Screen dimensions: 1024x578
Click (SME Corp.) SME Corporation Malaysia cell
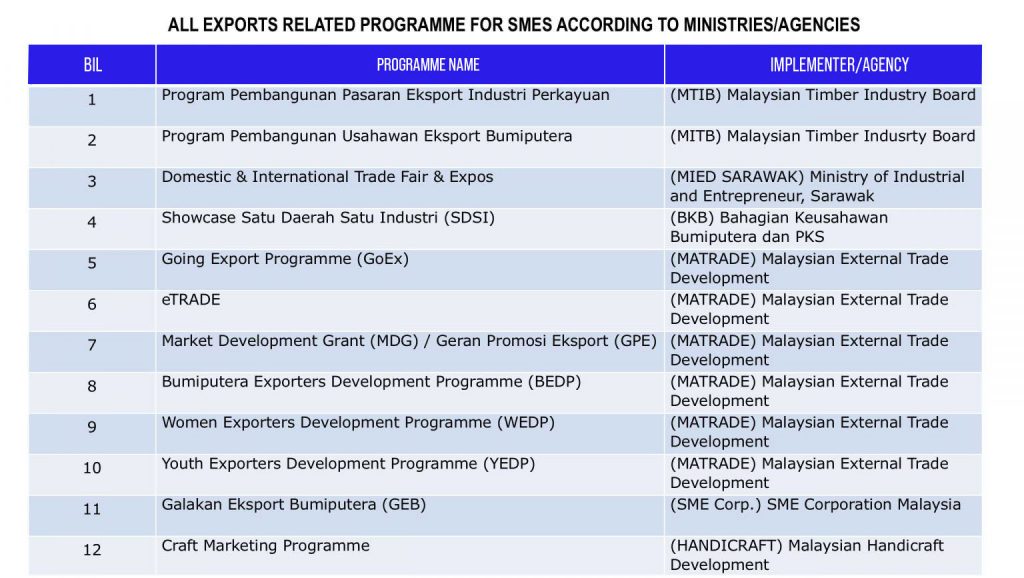click(x=824, y=515)
